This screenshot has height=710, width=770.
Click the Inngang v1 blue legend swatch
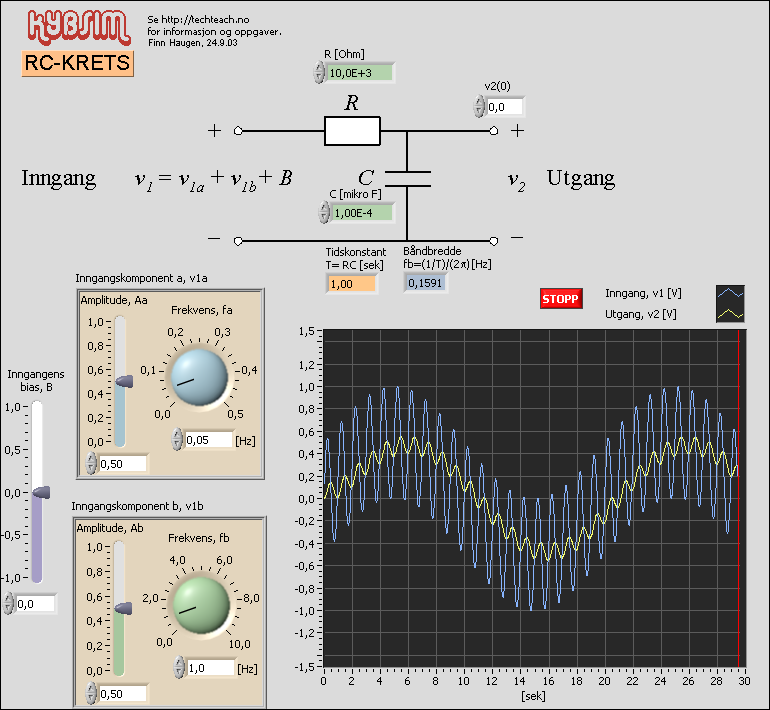[731, 294]
